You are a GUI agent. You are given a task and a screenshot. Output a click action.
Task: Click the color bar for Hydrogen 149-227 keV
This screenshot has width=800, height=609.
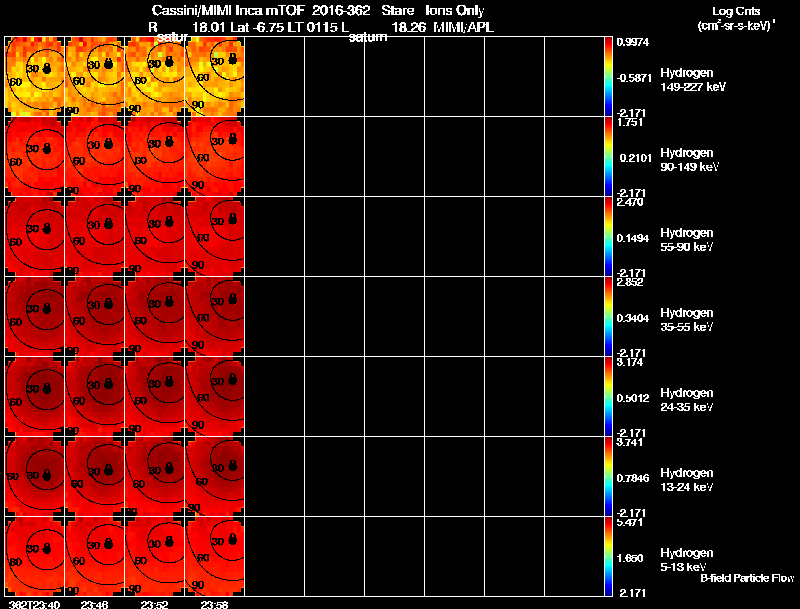608,77
